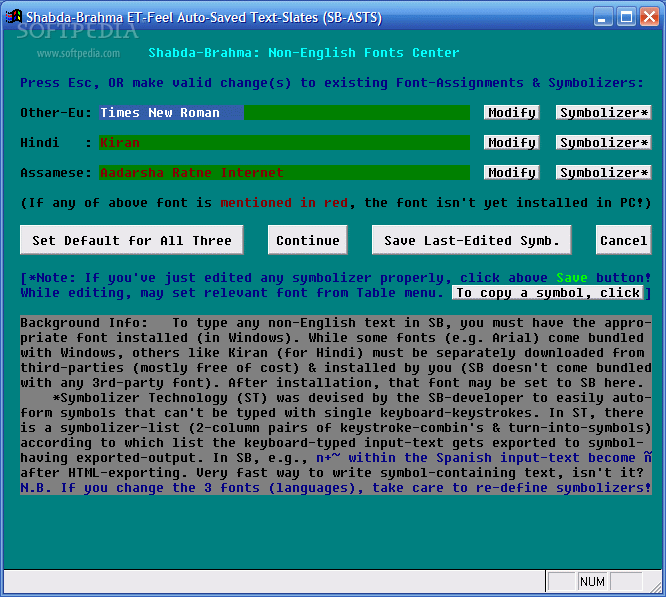Maximize the SB-ASTS window
Image resolution: width=666 pixels, height=597 pixels.
[x=626, y=17]
